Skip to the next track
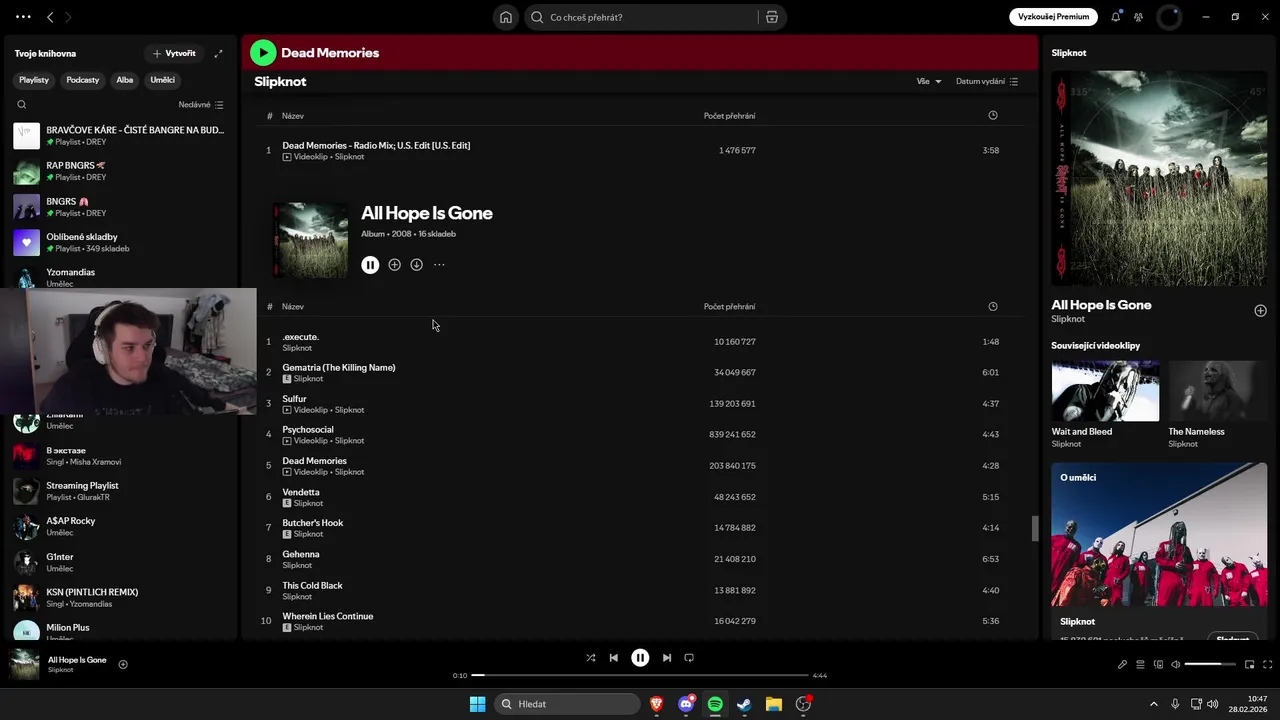Screen dimensions: 1280x720 coord(667,658)
